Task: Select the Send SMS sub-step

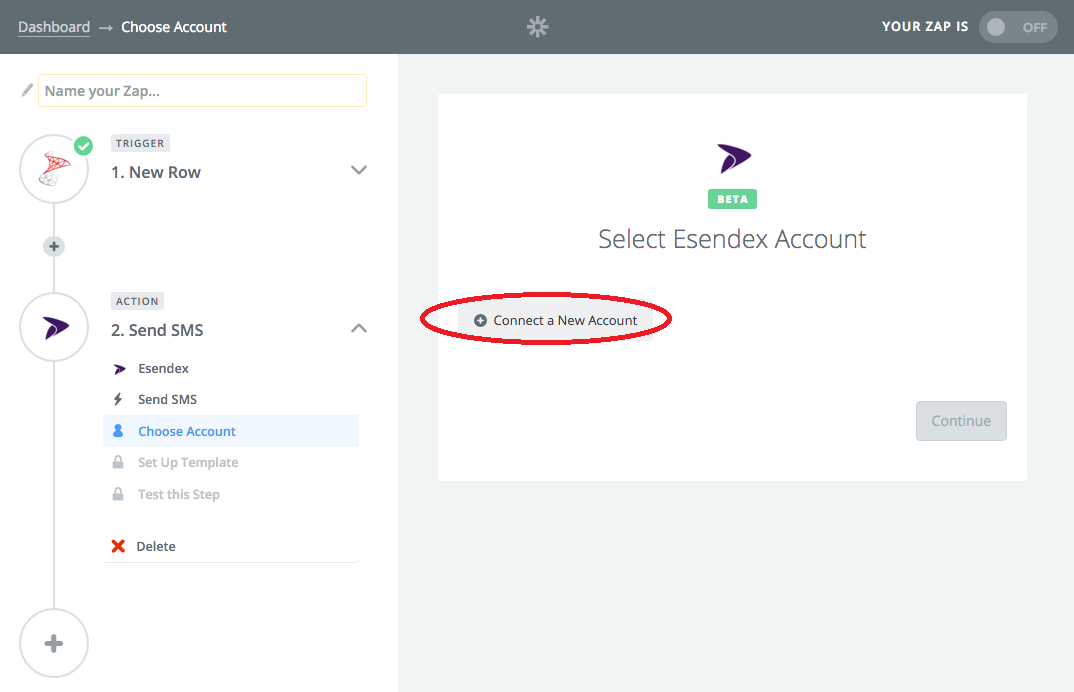Action: tap(167, 399)
